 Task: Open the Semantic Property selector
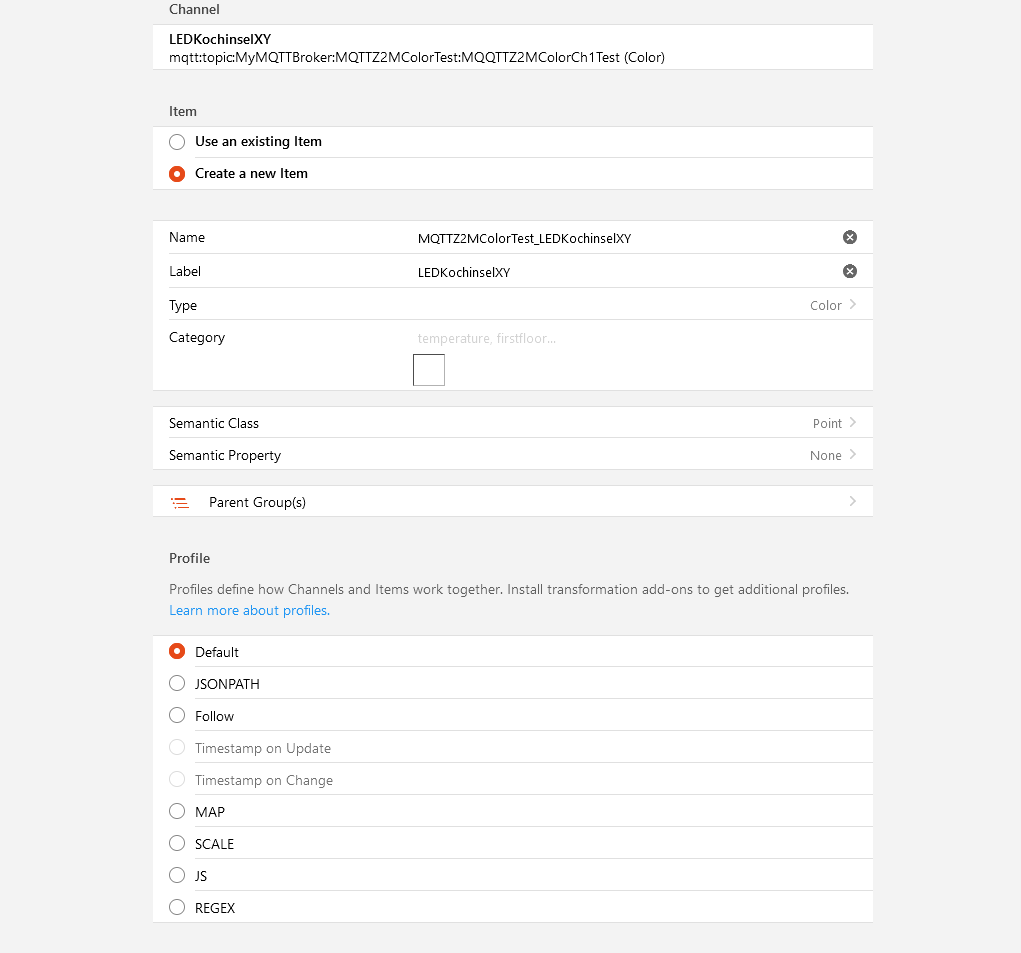832,455
